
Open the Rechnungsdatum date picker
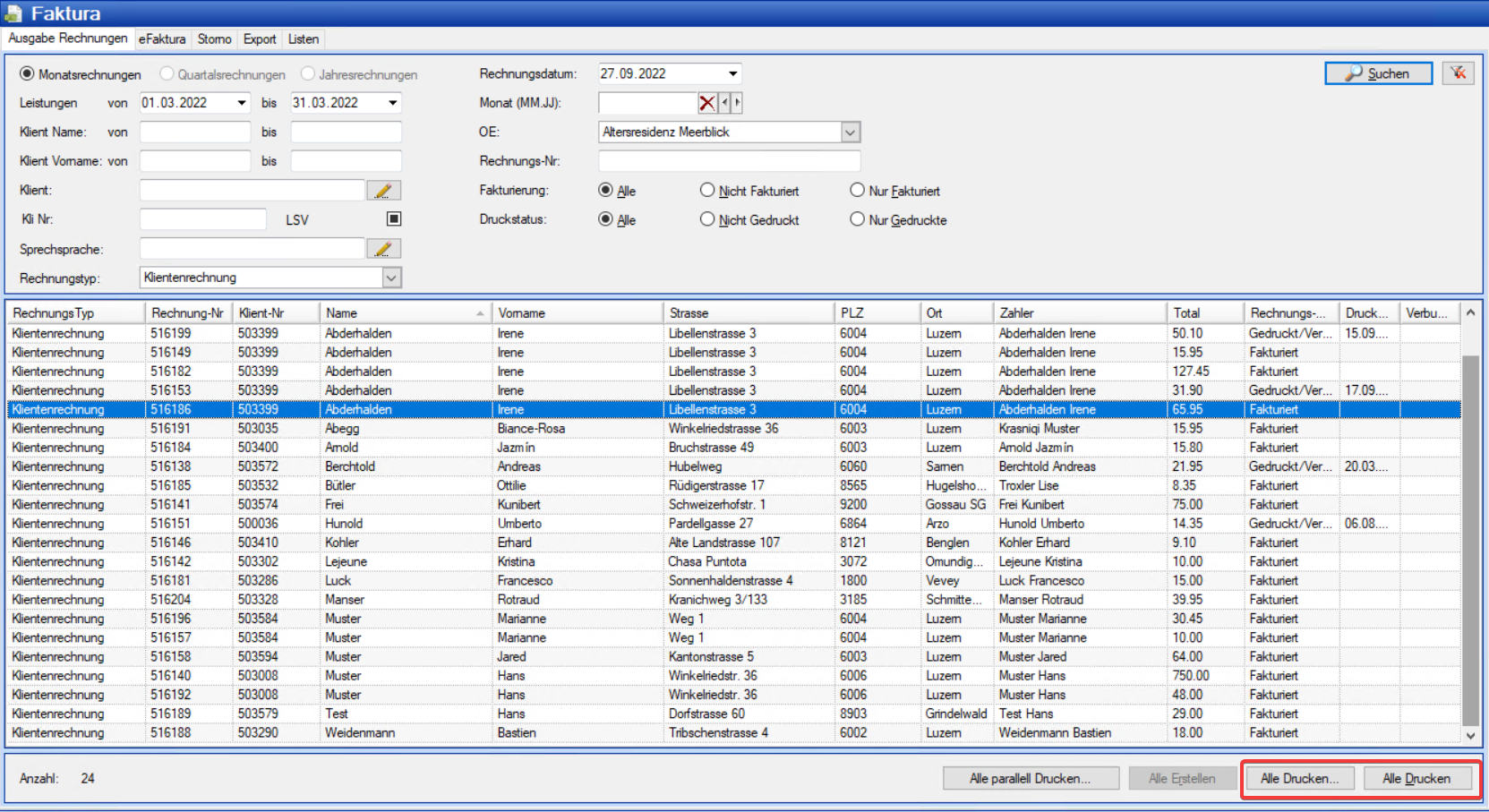(x=732, y=73)
